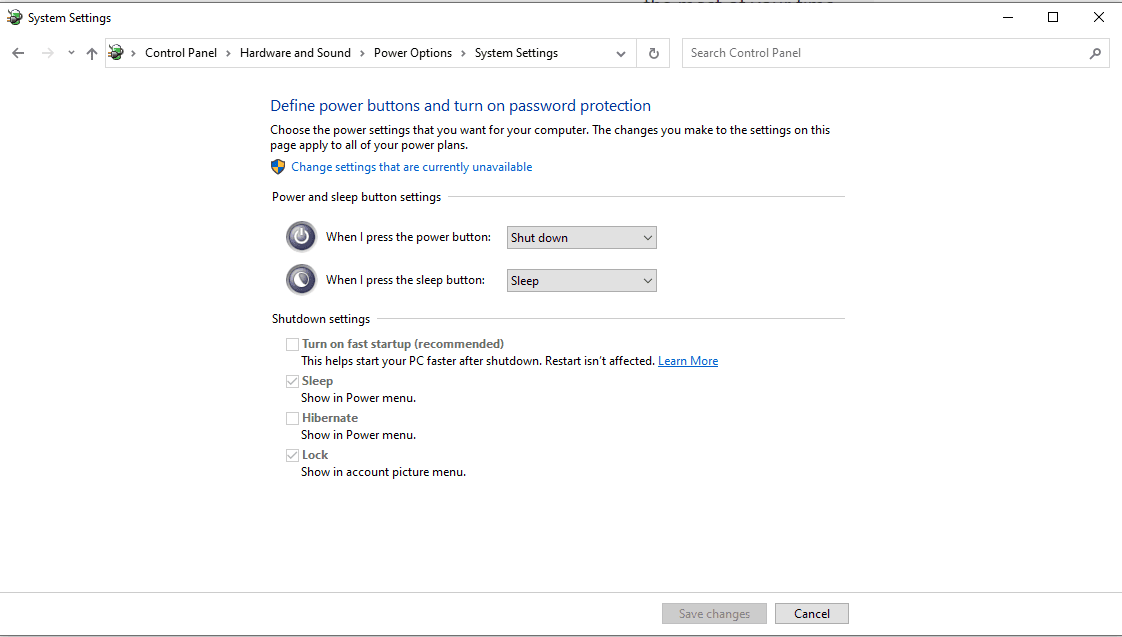Navigate to Hardware and Sound breadcrumb
The image size is (1122, 637).
click(295, 53)
